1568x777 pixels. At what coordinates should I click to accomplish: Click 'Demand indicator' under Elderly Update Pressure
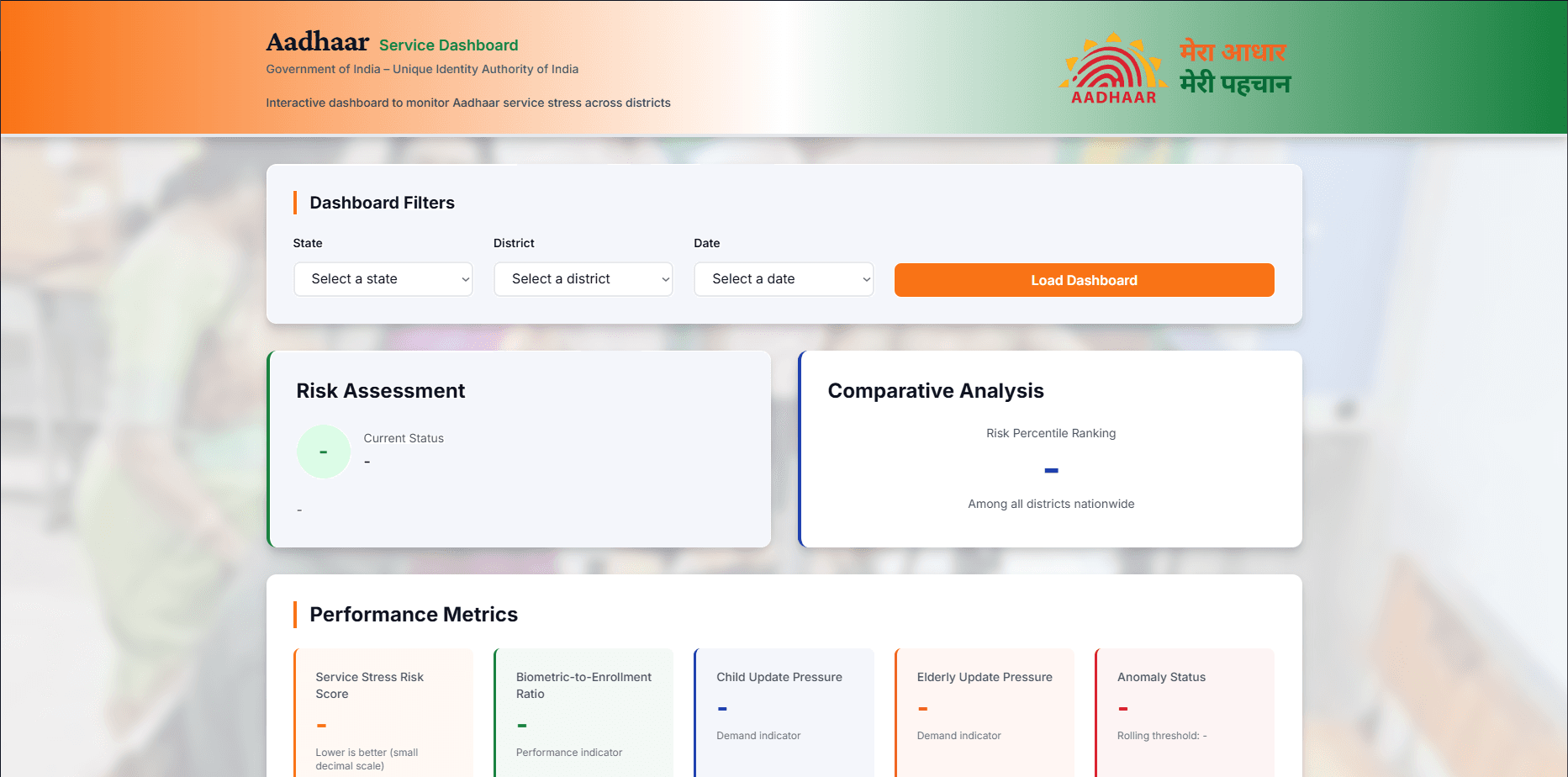point(959,736)
